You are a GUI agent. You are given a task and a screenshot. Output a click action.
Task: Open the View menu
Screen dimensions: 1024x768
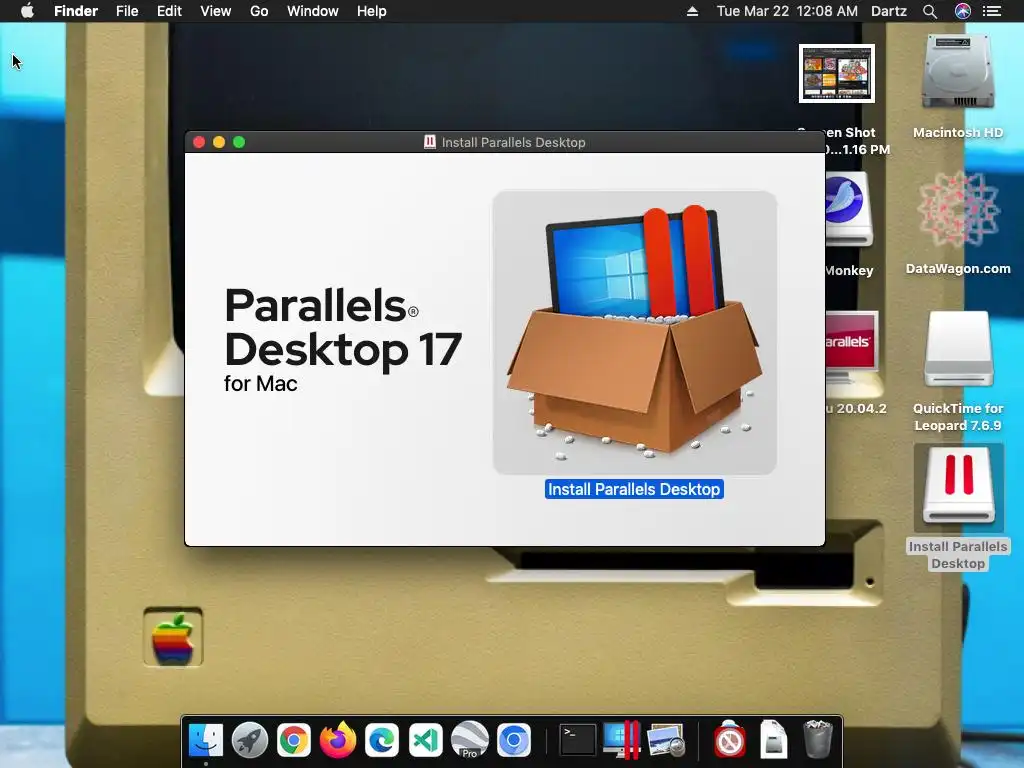point(216,11)
